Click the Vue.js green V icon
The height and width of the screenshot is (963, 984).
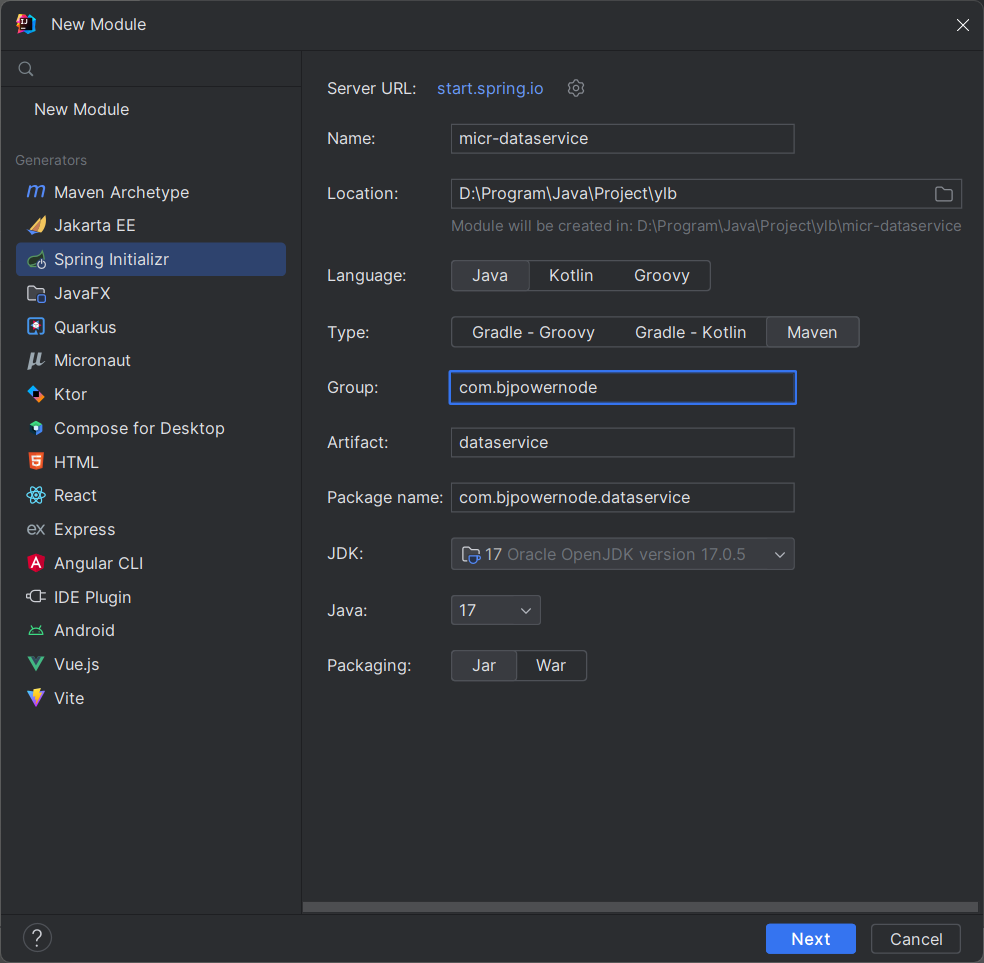(x=36, y=664)
